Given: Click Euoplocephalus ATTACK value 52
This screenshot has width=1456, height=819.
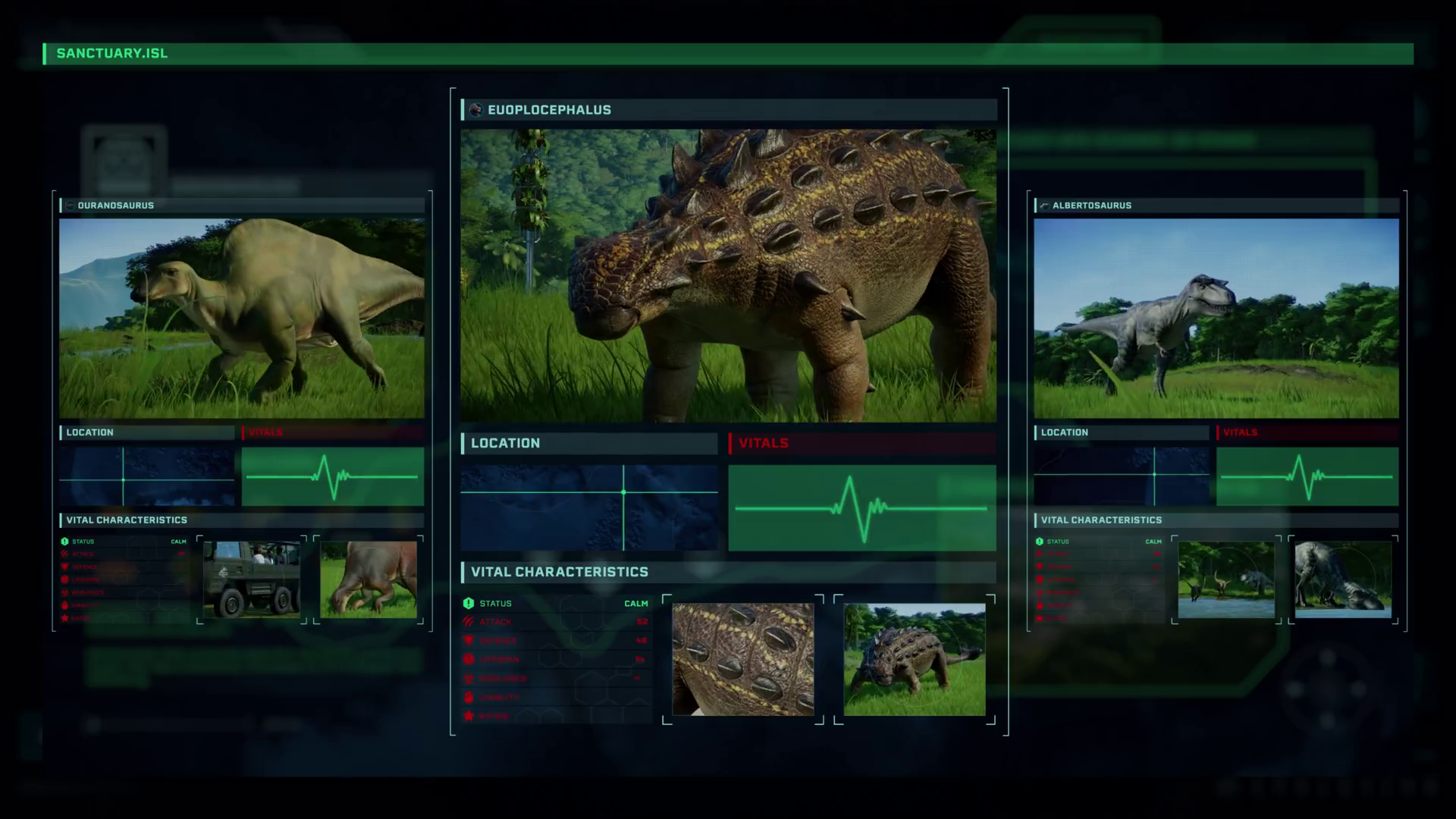Looking at the screenshot, I should 642,622.
